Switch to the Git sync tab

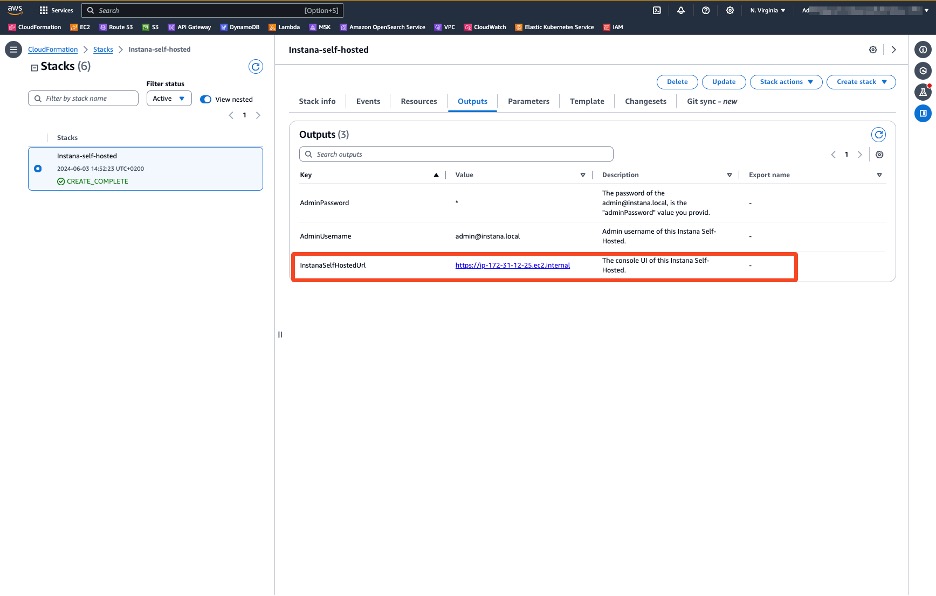pos(712,102)
